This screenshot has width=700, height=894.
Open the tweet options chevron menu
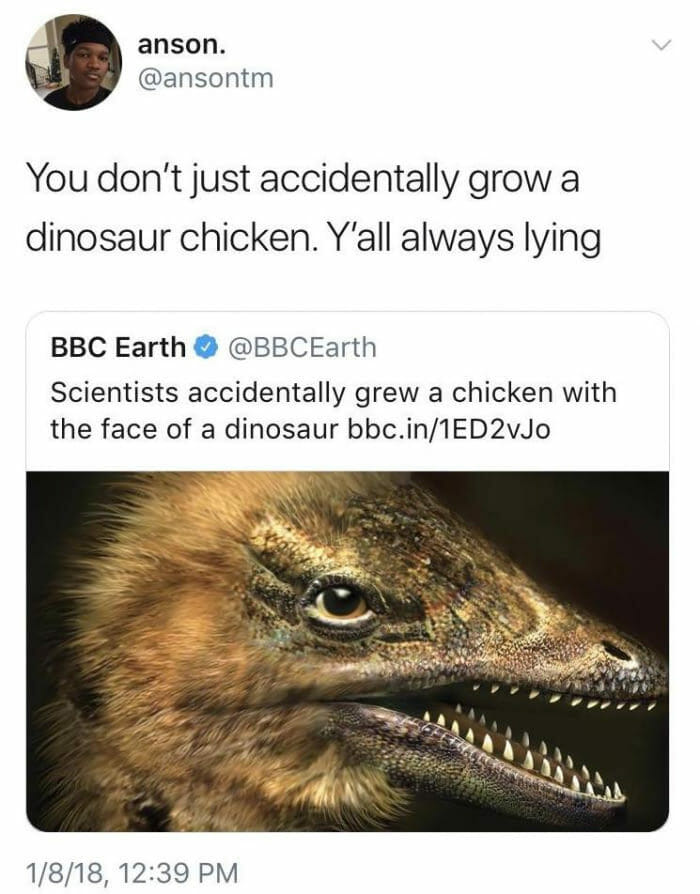[658, 46]
